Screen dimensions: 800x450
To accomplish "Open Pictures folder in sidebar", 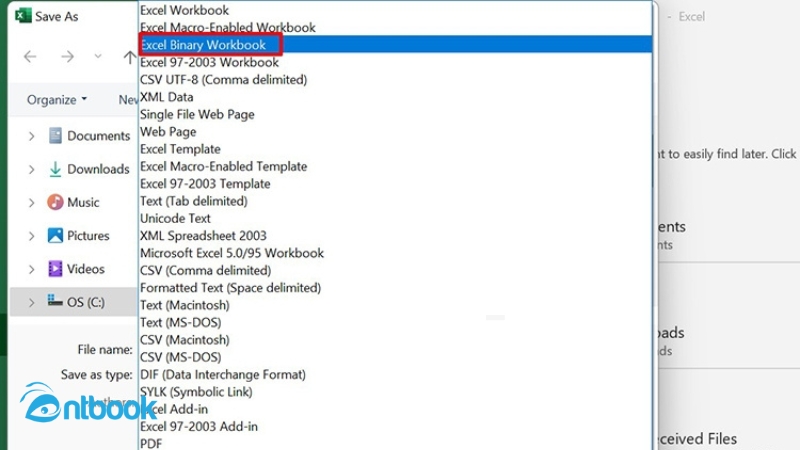I will [79, 235].
